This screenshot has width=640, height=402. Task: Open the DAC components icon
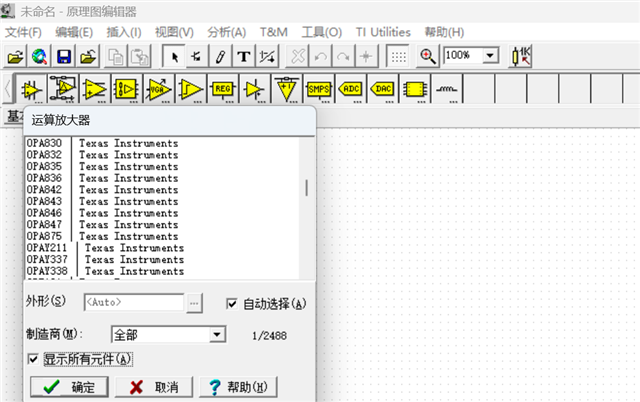[382, 89]
